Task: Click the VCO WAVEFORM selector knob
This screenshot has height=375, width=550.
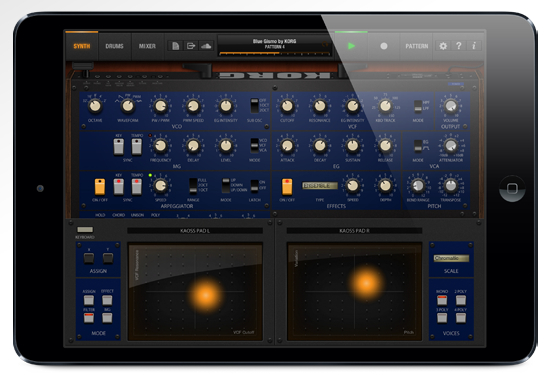Action: pyautogui.click(x=128, y=106)
